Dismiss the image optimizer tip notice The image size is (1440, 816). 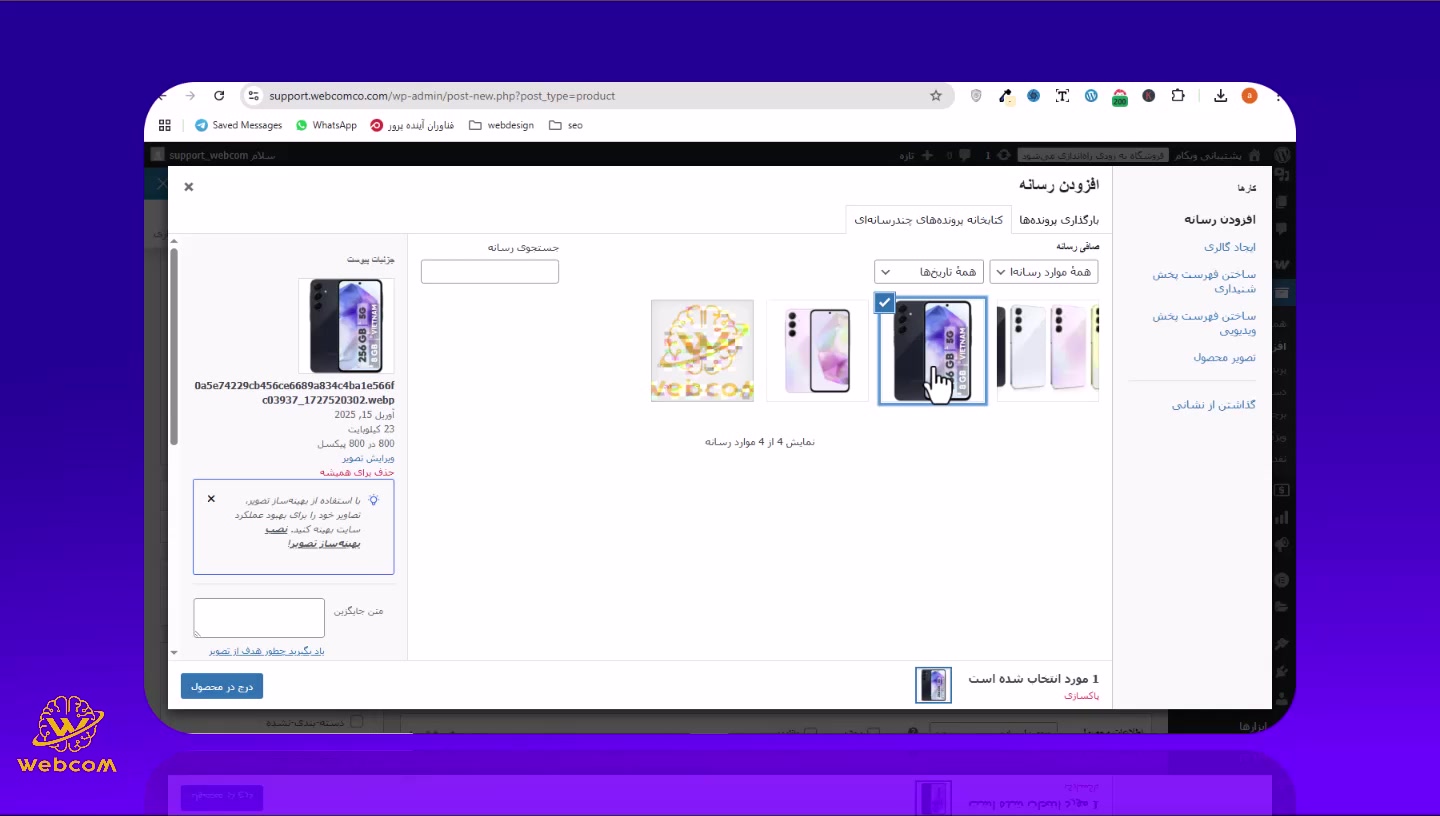click(211, 498)
